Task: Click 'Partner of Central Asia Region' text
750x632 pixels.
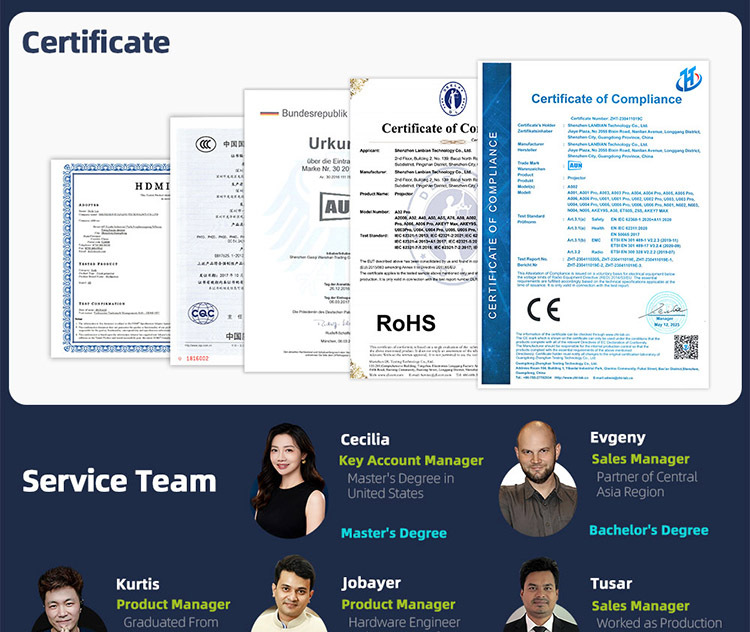Action: click(x=647, y=484)
